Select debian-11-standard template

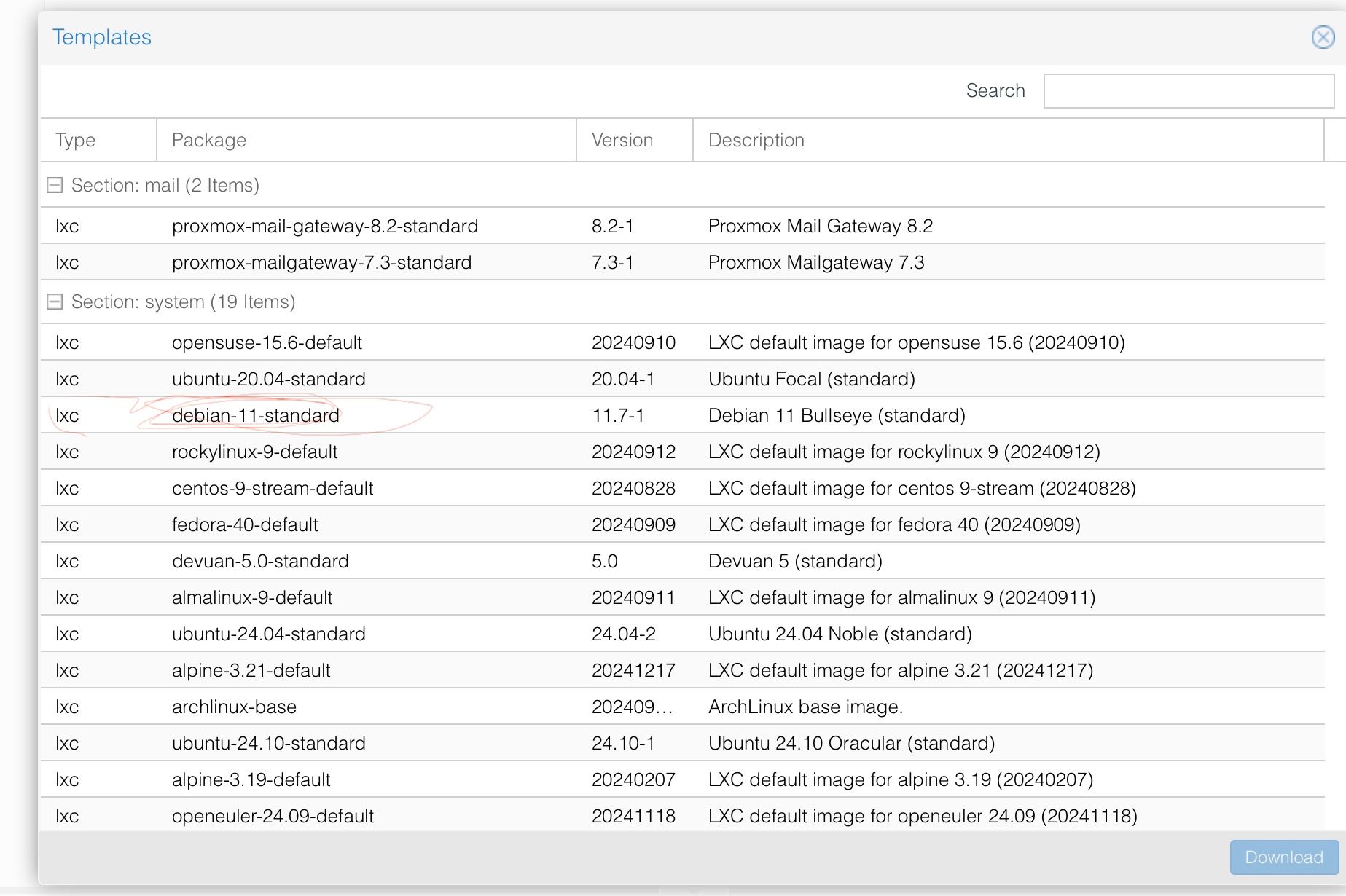click(x=256, y=415)
